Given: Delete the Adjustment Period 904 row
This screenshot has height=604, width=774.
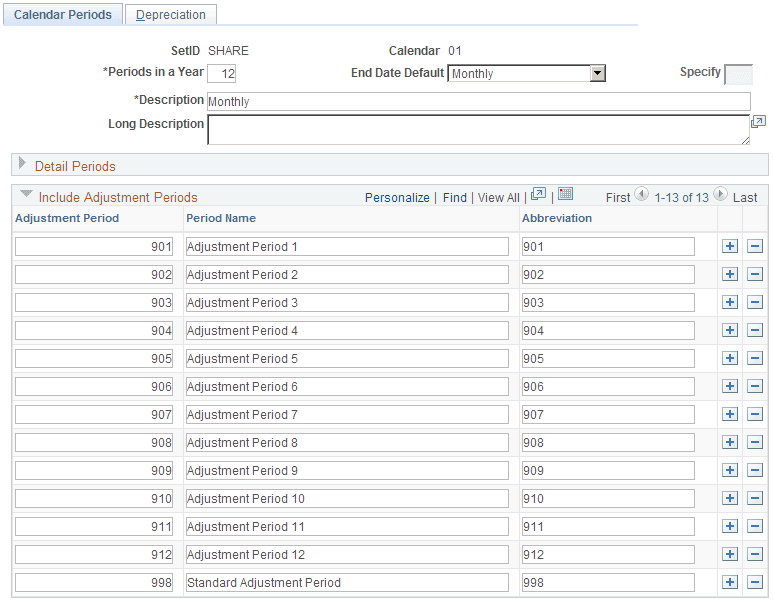Looking at the screenshot, I should point(755,330).
